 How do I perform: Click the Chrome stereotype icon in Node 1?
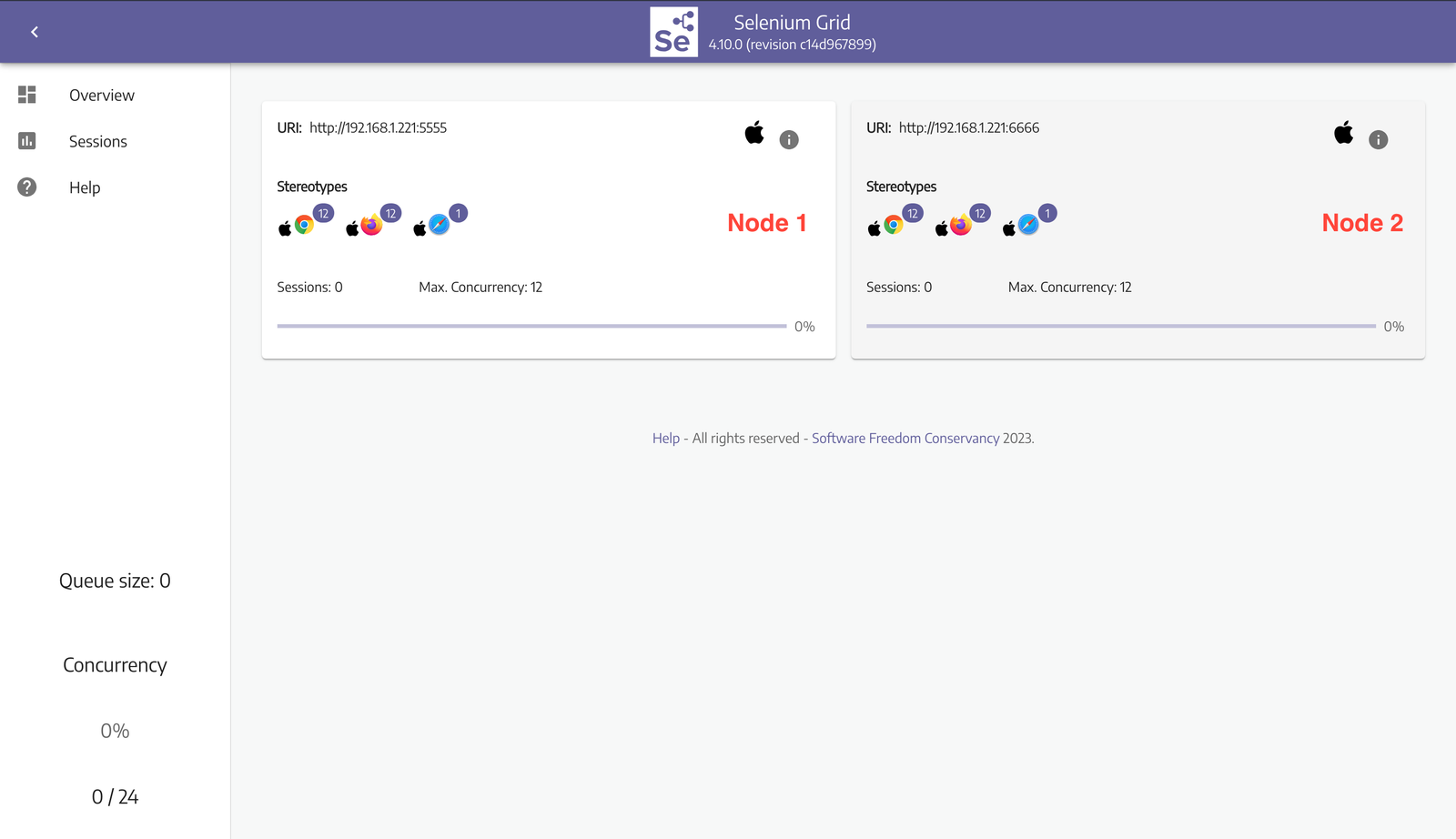[x=304, y=225]
